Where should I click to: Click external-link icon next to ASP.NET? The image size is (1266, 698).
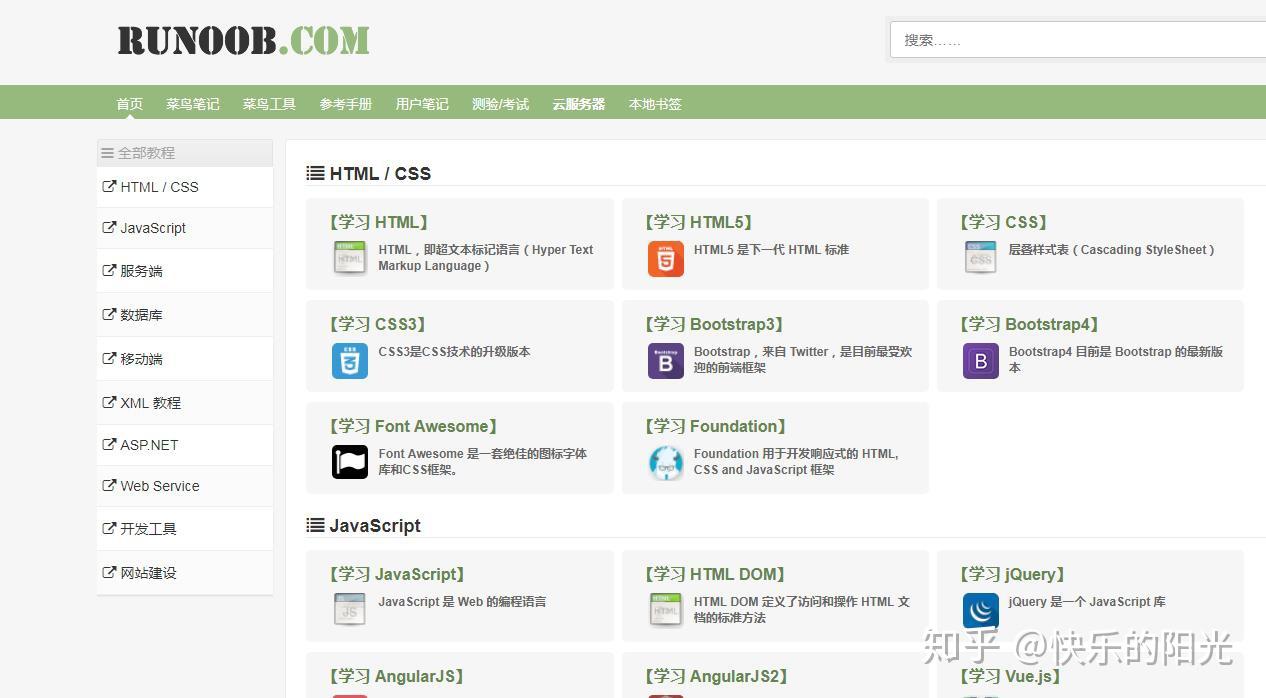pyautogui.click(x=109, y=444)
